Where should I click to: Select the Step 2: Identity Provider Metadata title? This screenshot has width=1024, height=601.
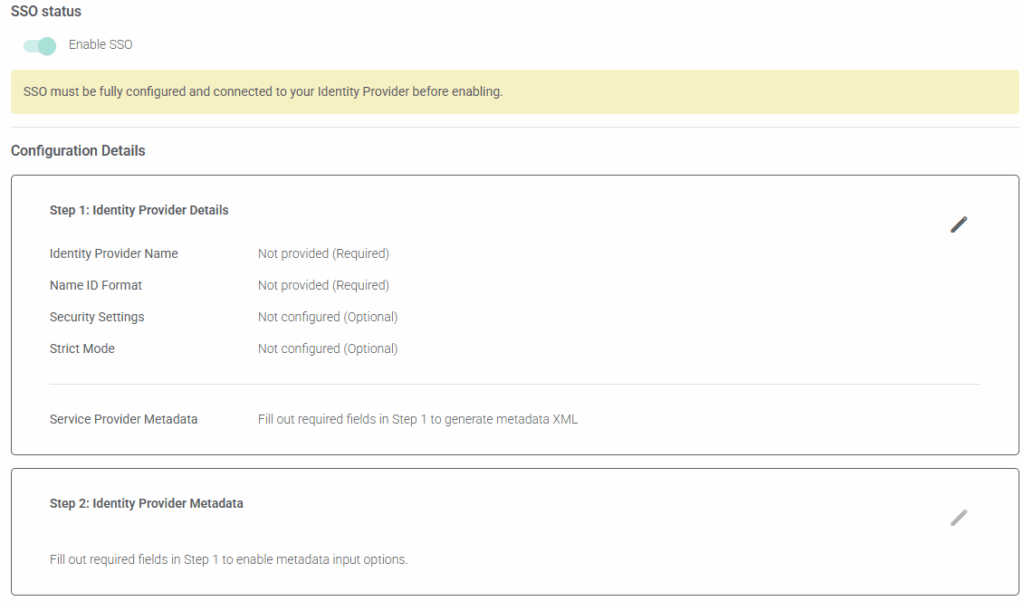[x=146, y=504]
